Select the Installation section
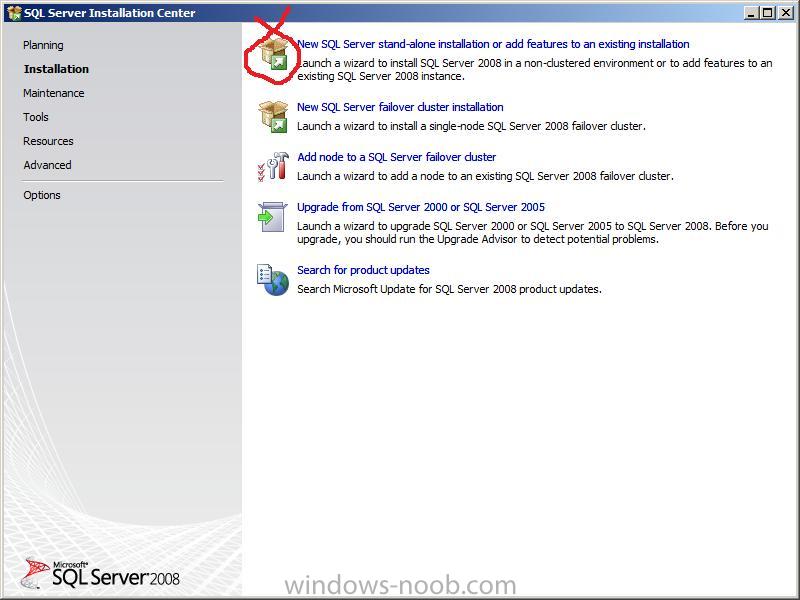800x600 pixels. pos(56,69)
